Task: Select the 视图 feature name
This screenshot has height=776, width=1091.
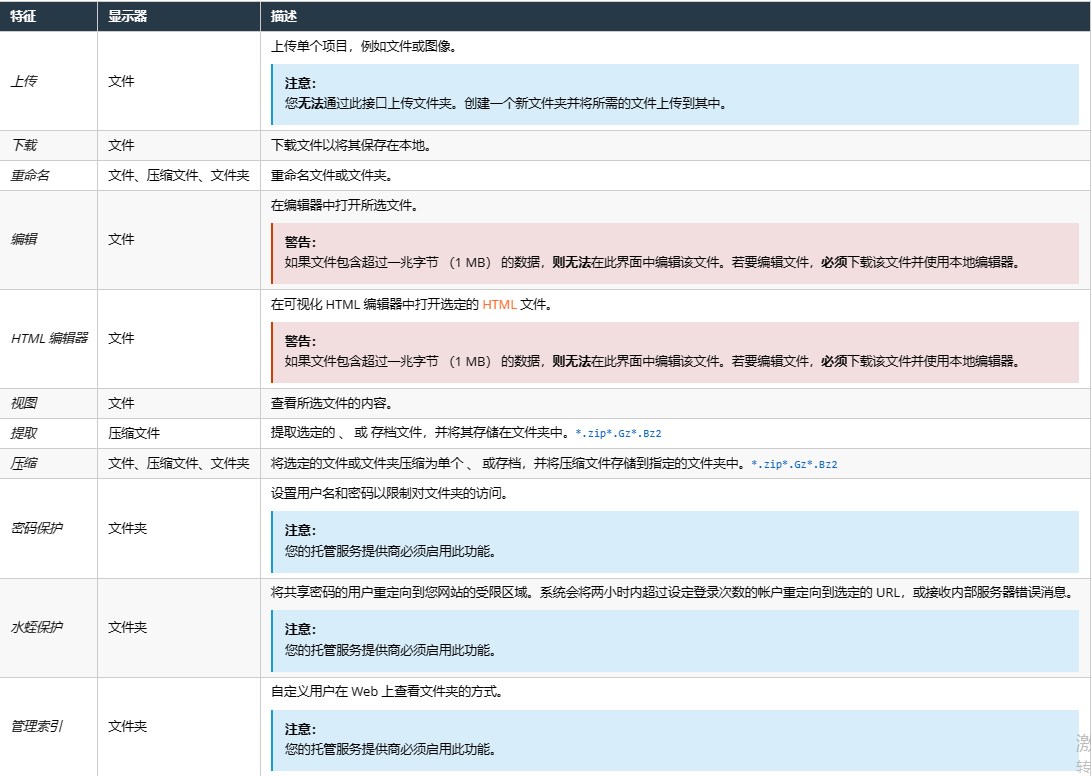Action: pos(24,403)
